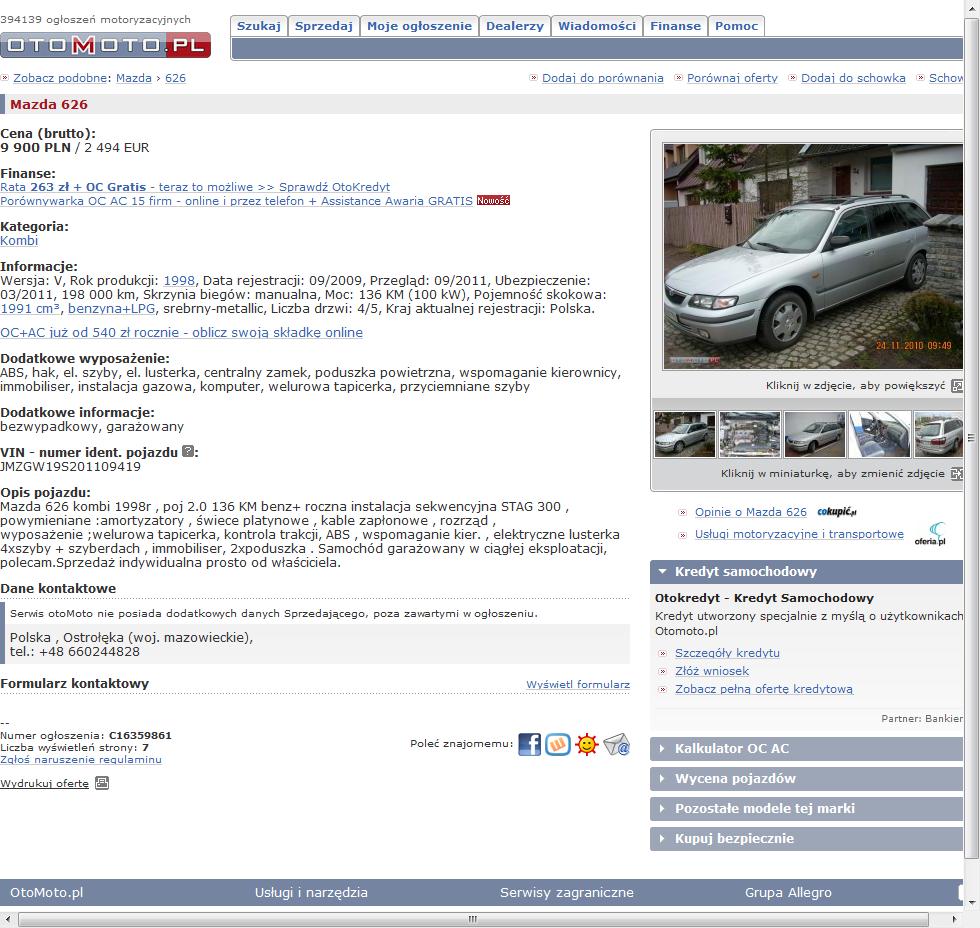The image size is (980, 928).
Task: Click the 1998 production year link
Action: (x=179, y=281)
